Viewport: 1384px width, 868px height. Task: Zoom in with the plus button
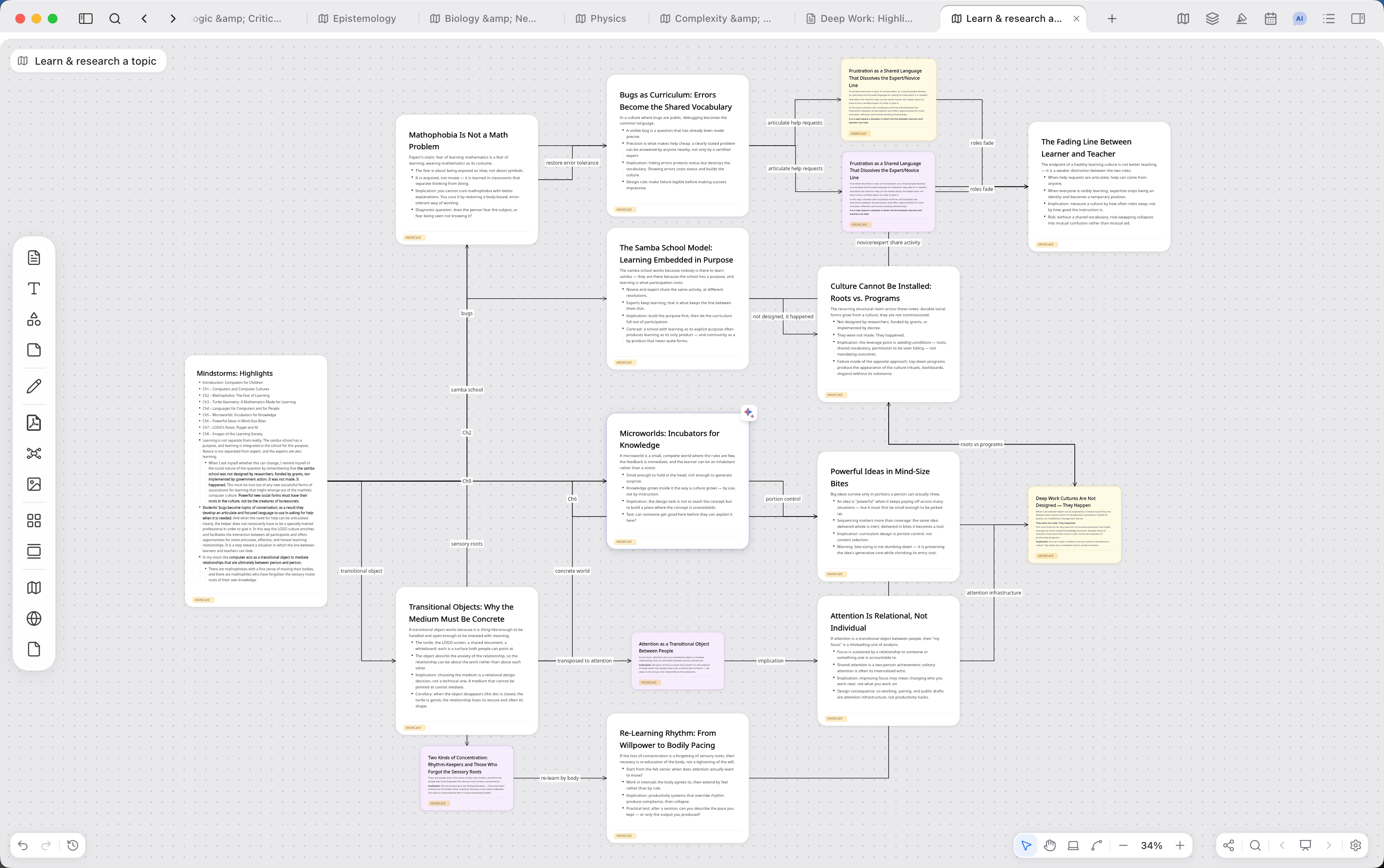(x=1180, y=845)
